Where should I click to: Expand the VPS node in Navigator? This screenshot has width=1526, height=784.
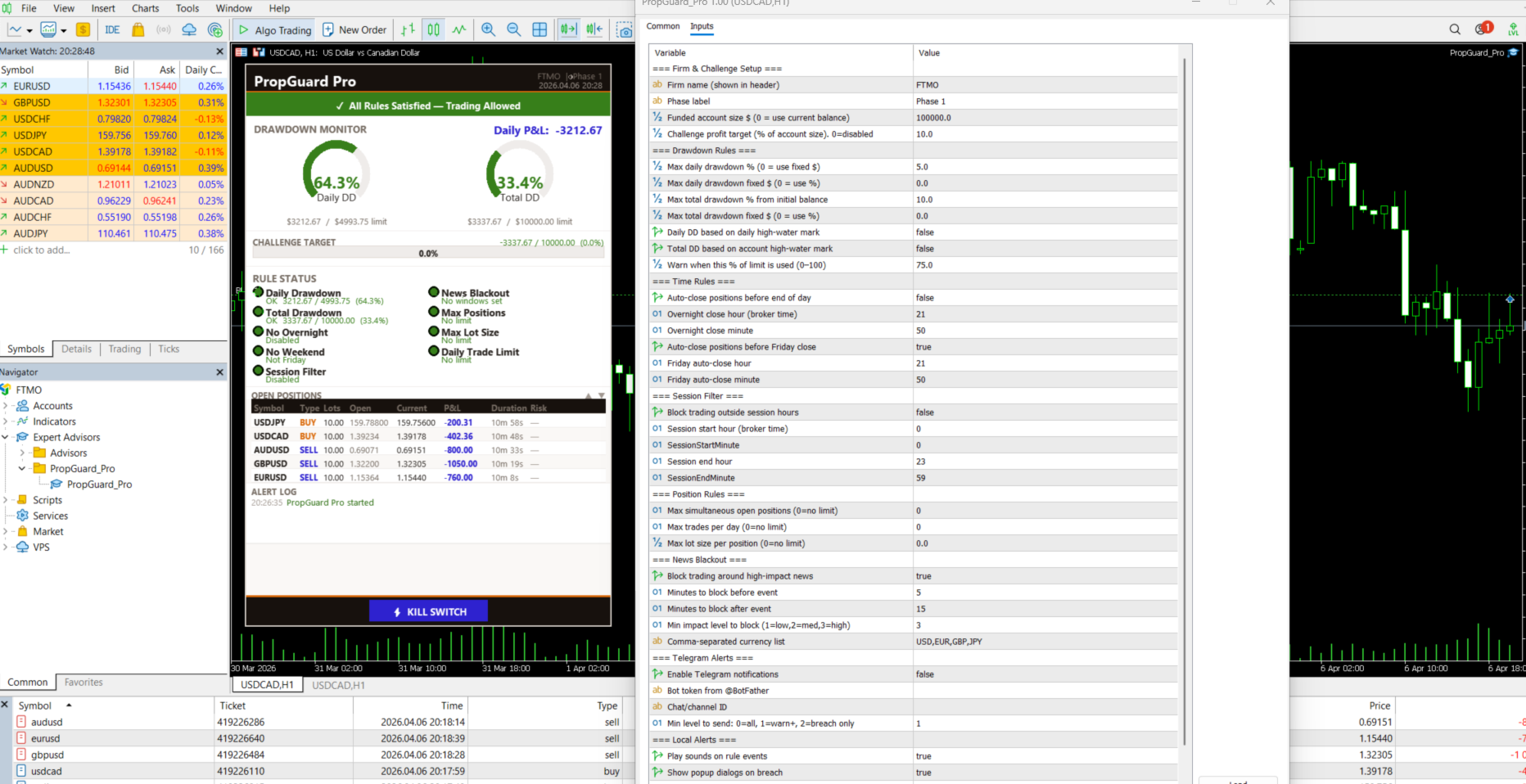(6, 547)
